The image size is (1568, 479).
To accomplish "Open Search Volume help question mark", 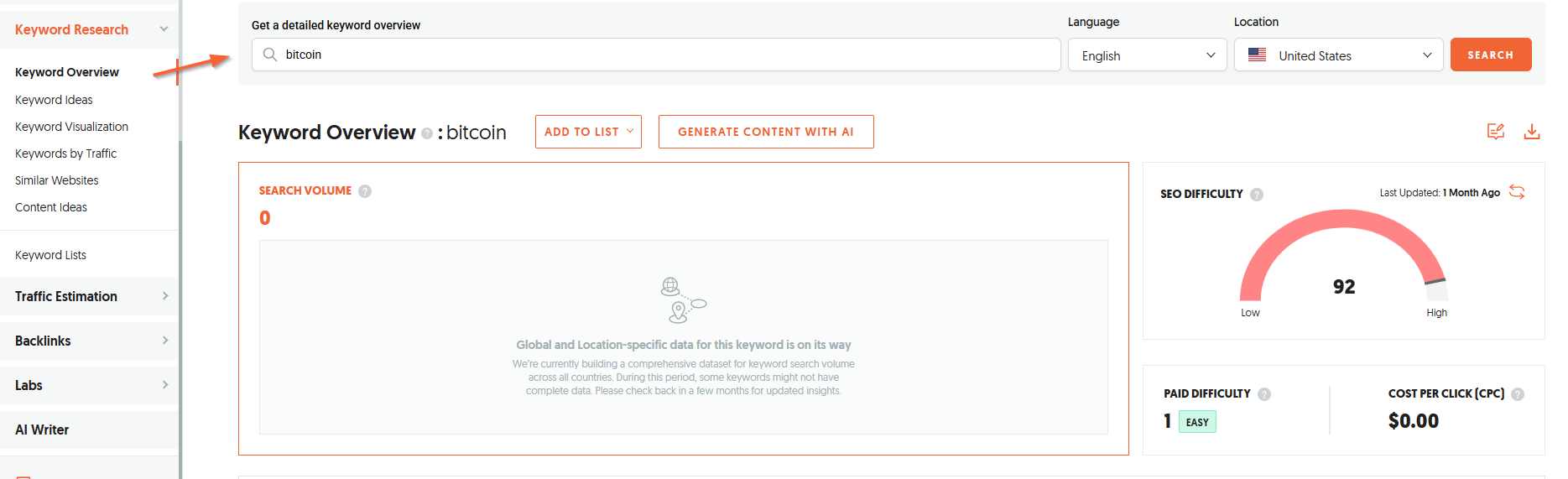I will (365, 191).
